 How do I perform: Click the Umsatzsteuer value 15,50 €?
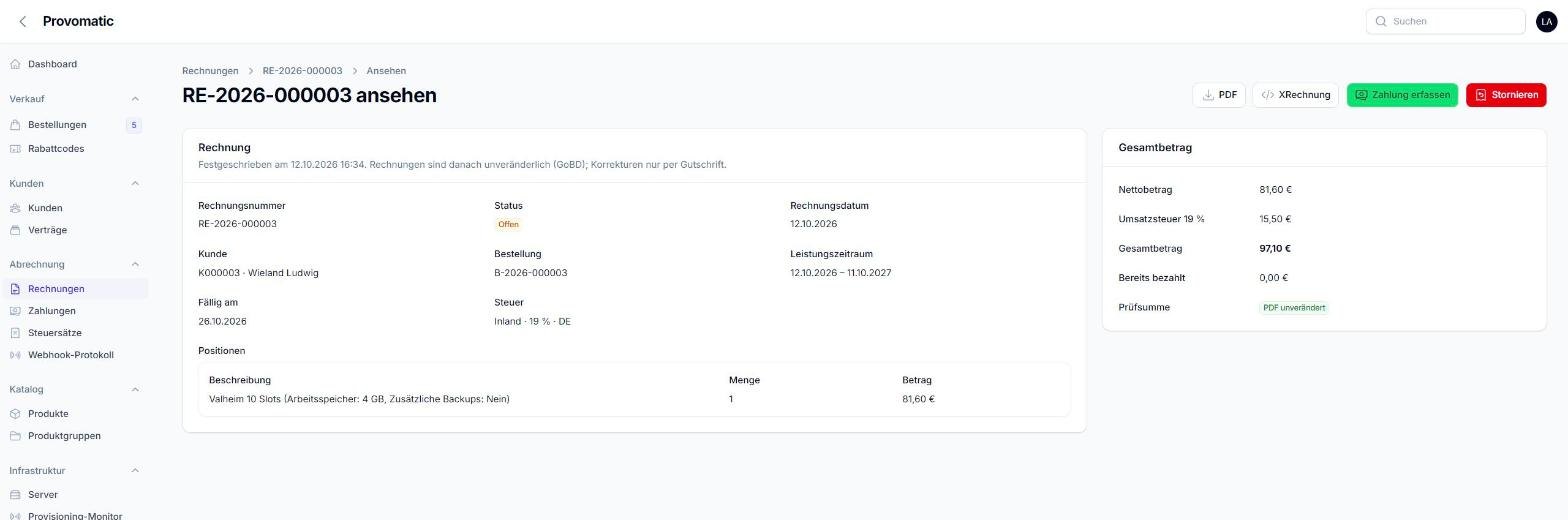pos(1275,219)
